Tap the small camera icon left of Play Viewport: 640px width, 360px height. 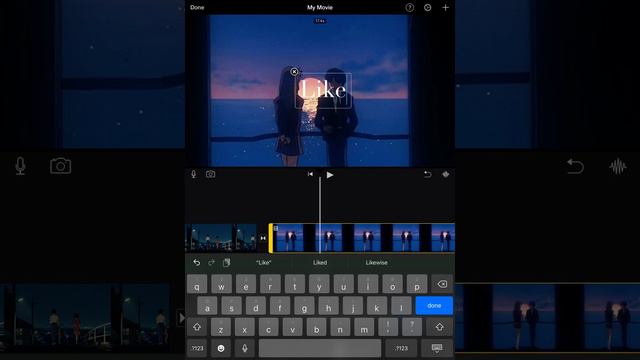210,174
